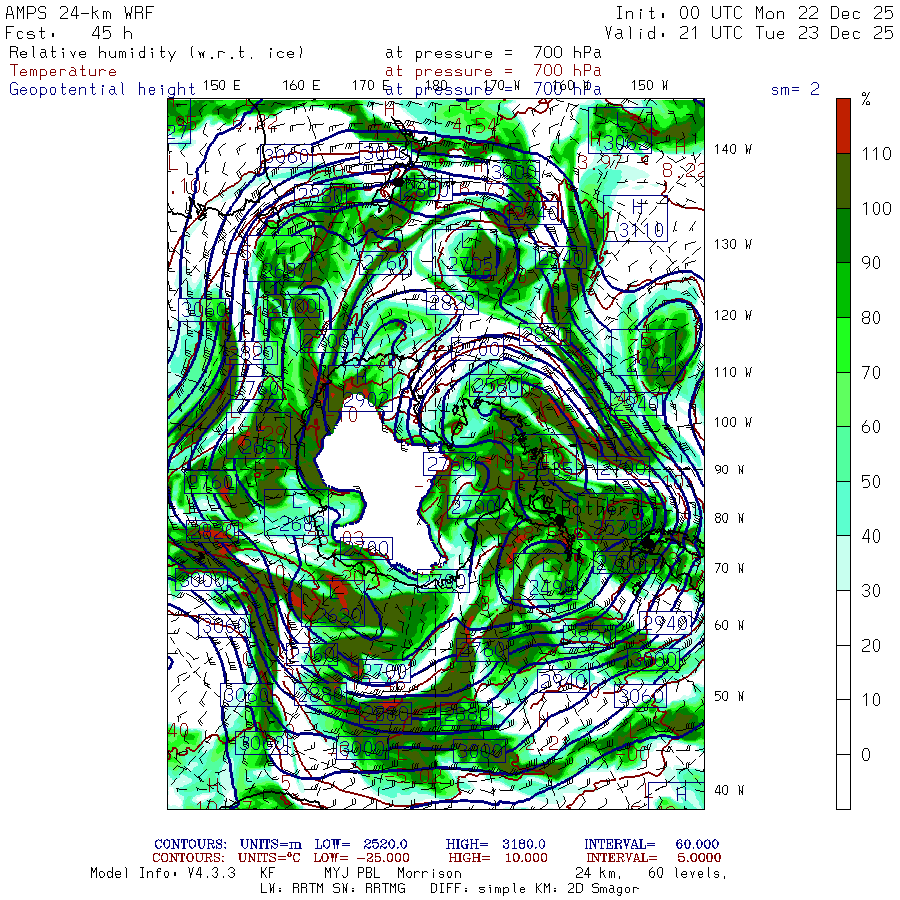Click the "40 W" longitude label
900x900 pixels.
tap(730, 790)
